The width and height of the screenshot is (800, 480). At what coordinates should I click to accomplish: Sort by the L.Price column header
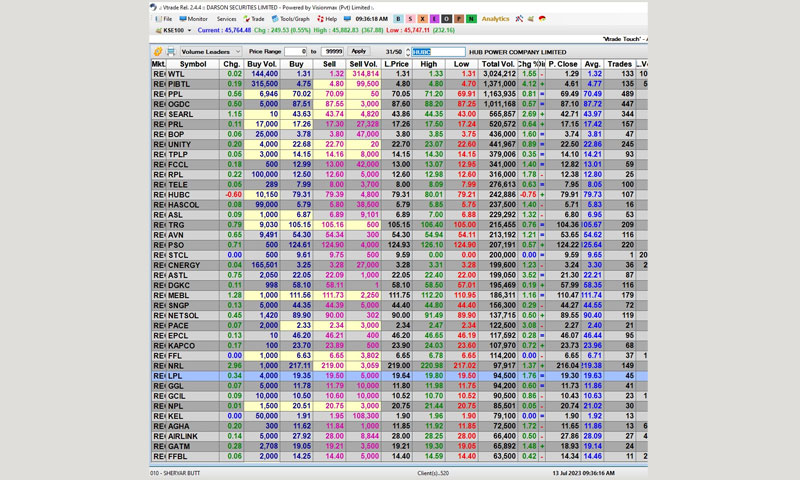coord(396,64)
